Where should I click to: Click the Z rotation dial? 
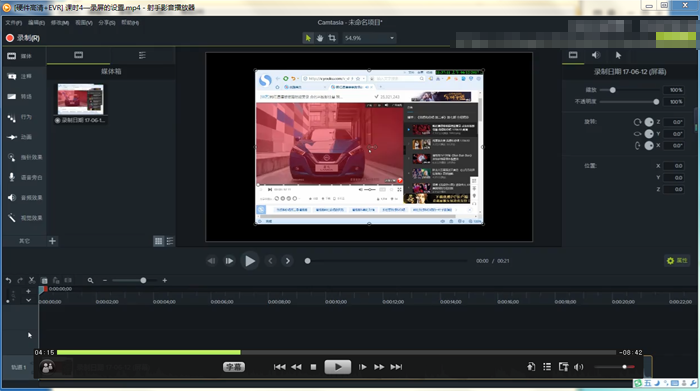(x=649, y=122)
